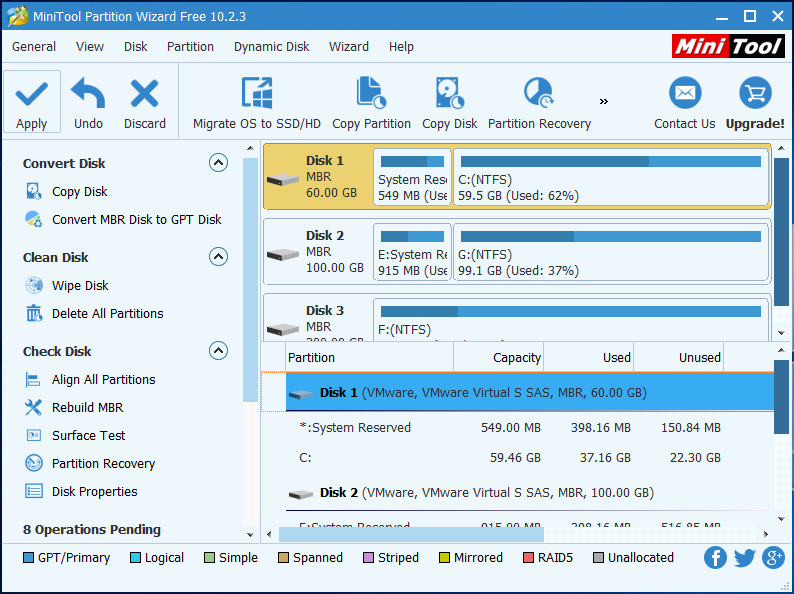Discard all pending operations

pos(145,102)
